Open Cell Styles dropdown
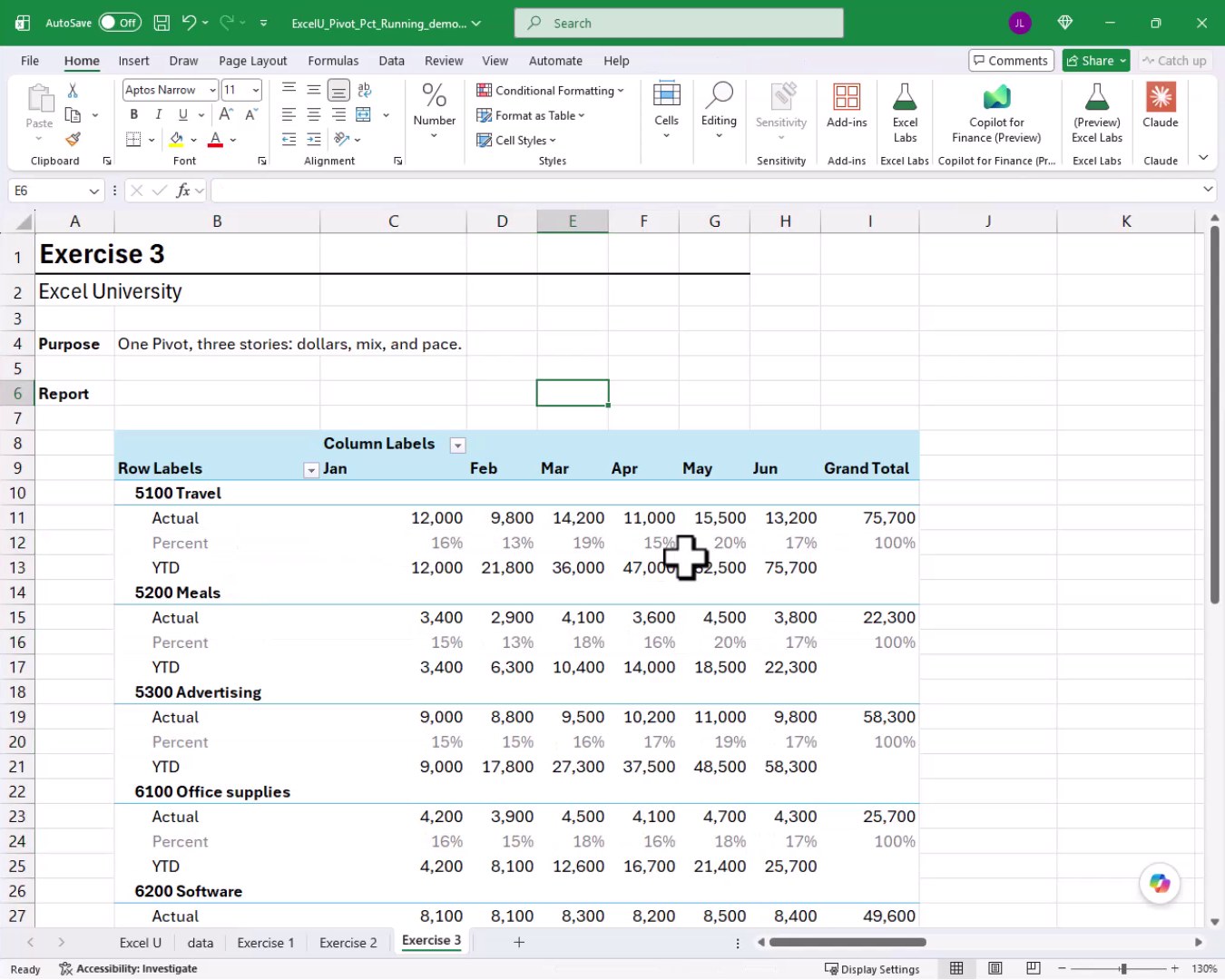Screen dimensions: 1225x980 [x=516, y=141]
